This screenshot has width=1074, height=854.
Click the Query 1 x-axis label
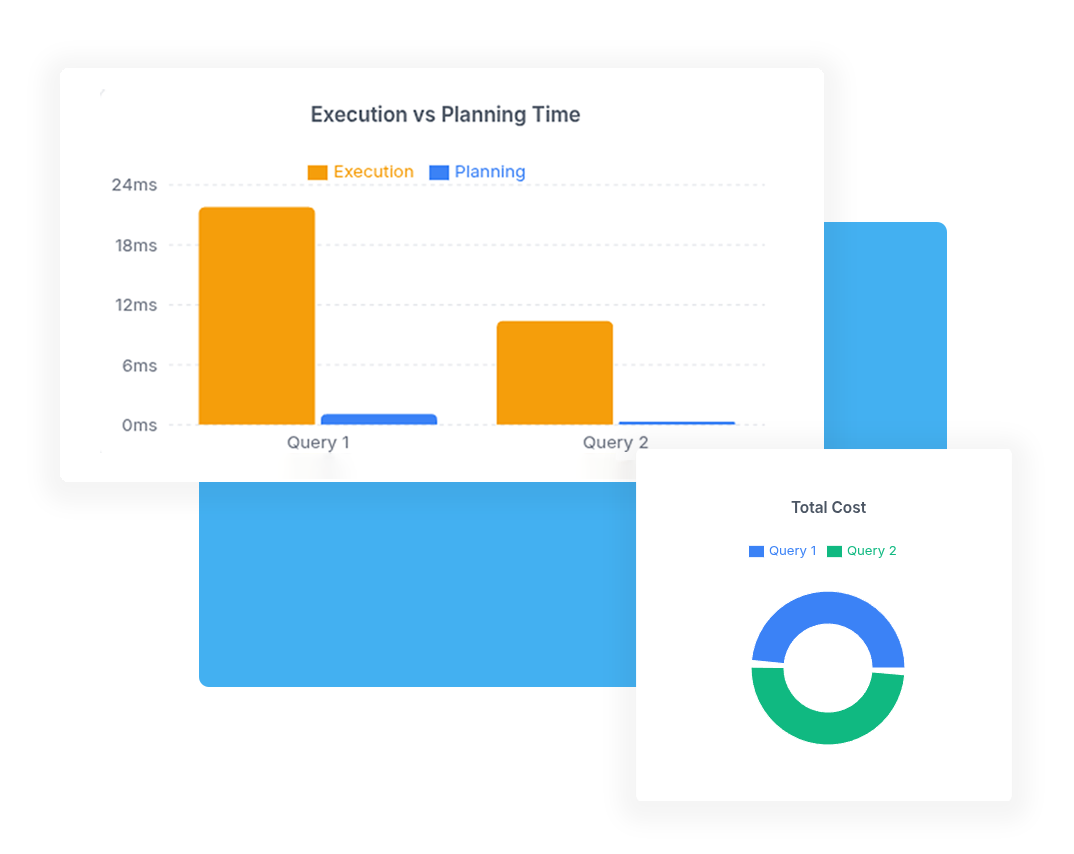[x=318, y=442]
